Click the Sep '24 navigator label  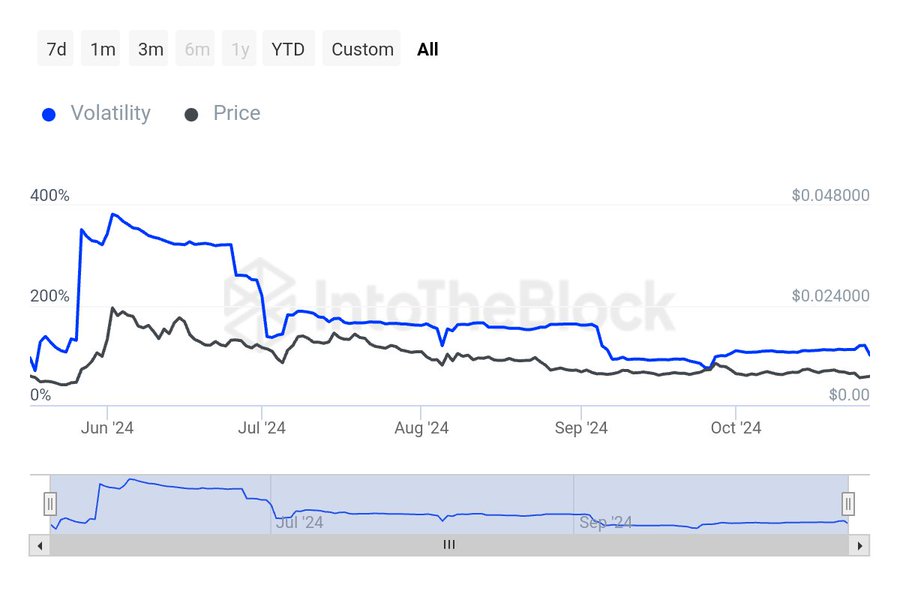(x=606, y=522)
